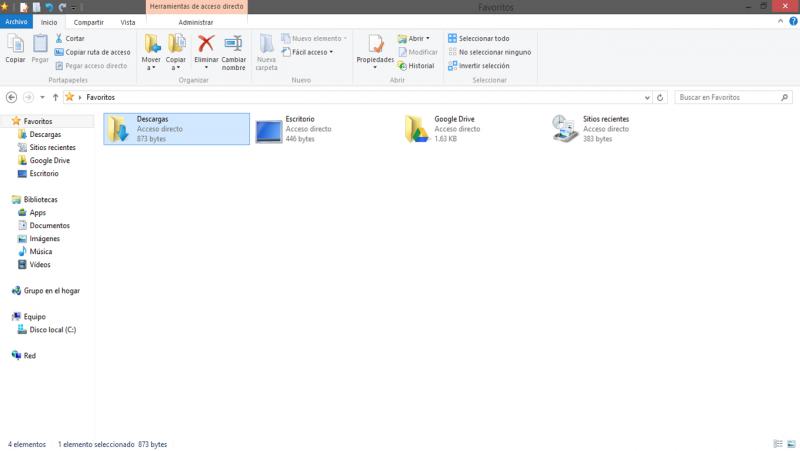
Task: Click the Propiedades icon in ribbon
Action: click(375, 43)
